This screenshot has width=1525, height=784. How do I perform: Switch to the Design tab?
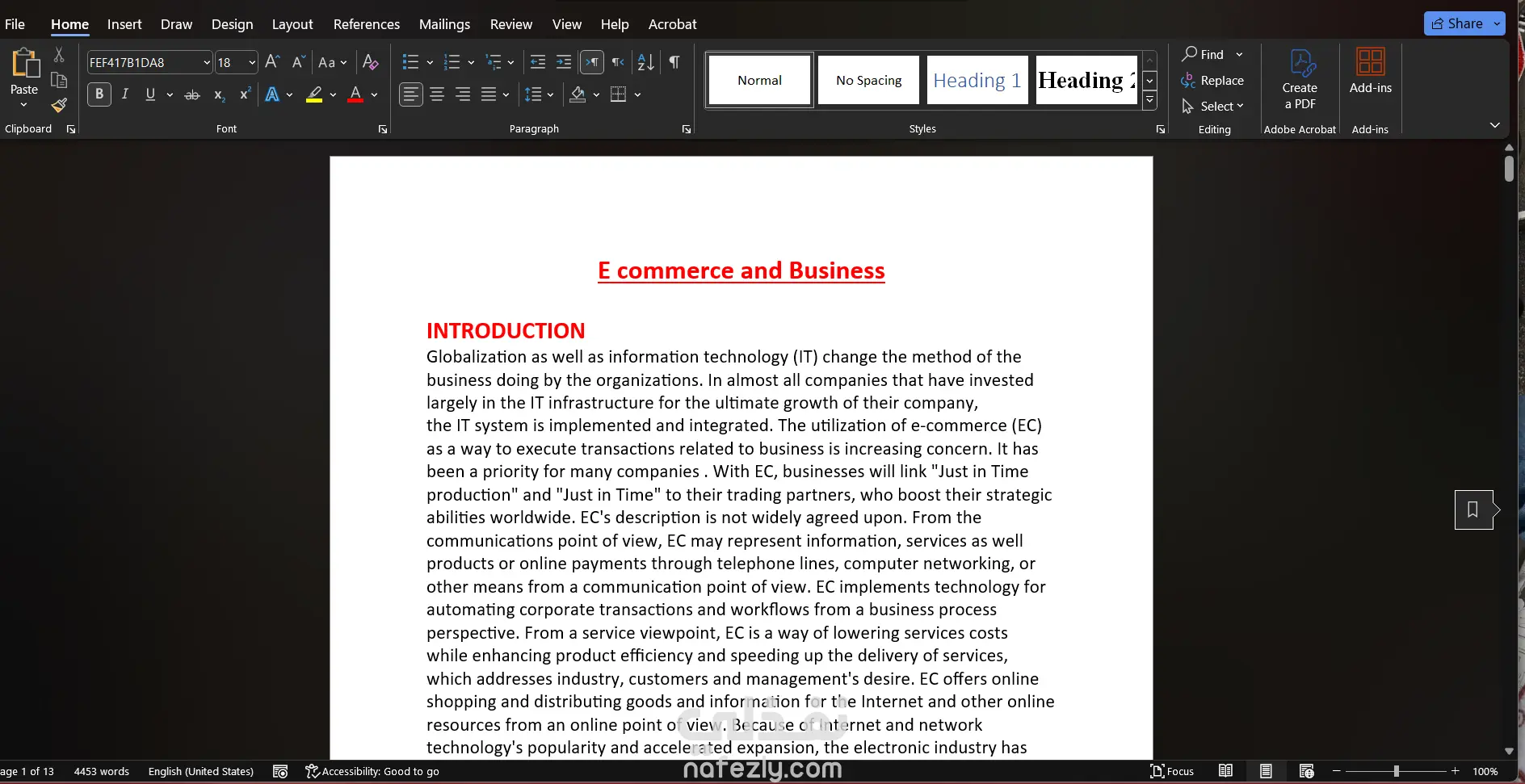tap(232, 24)
